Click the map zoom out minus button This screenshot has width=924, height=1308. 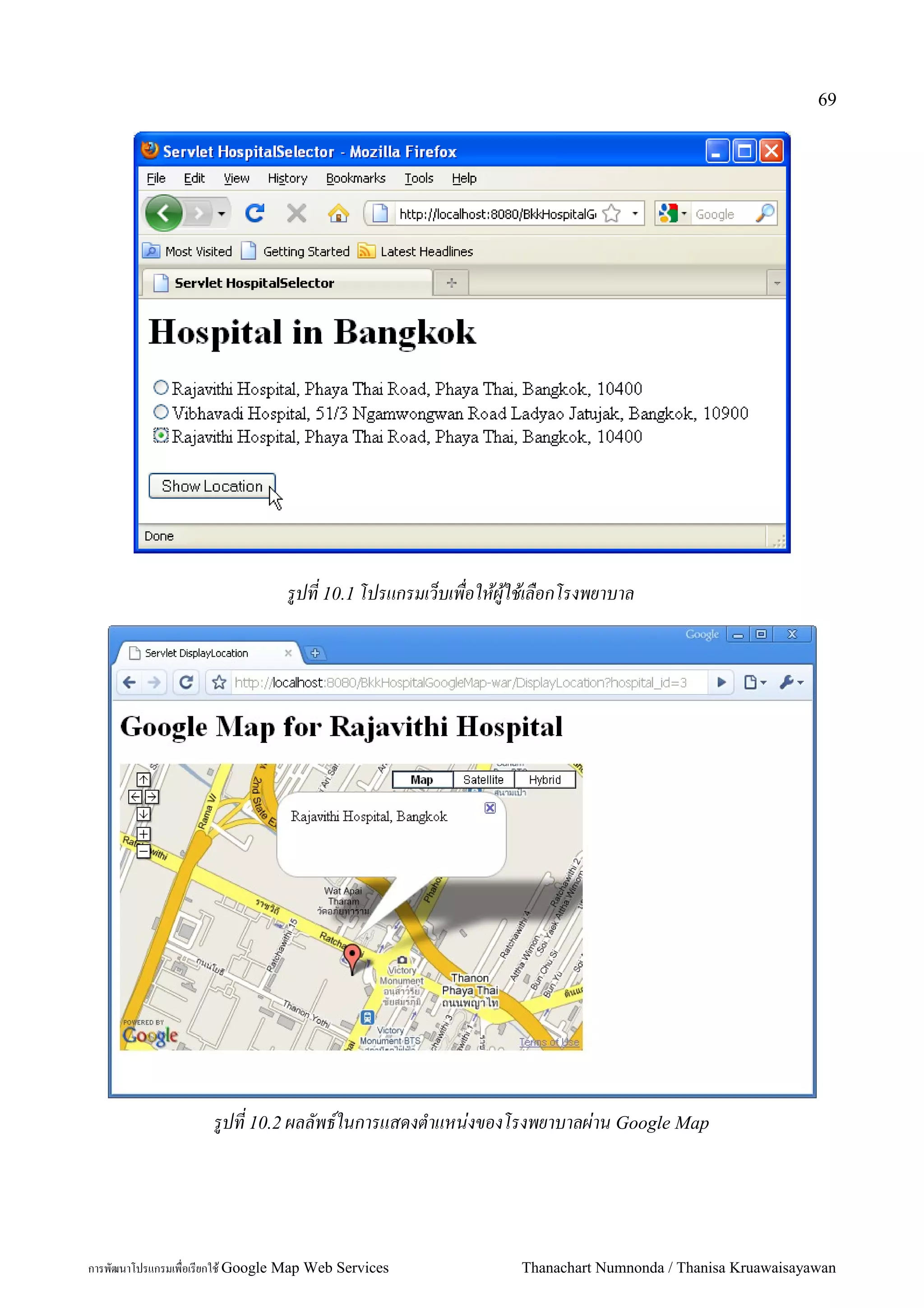point(143,852)
